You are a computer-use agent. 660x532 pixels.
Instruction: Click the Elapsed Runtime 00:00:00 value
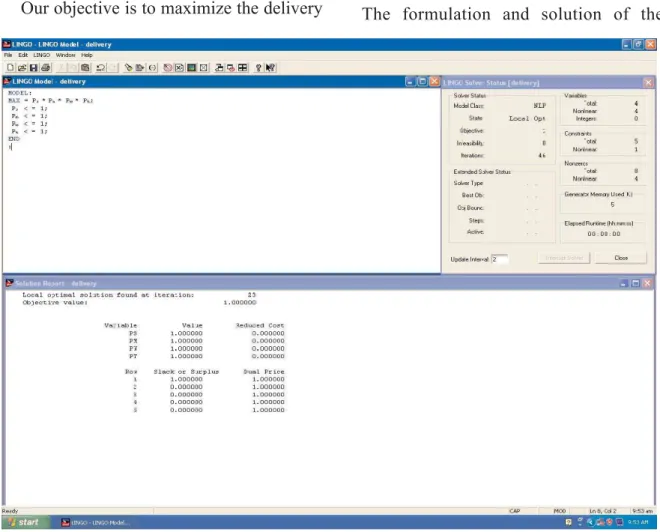point(604,234)
